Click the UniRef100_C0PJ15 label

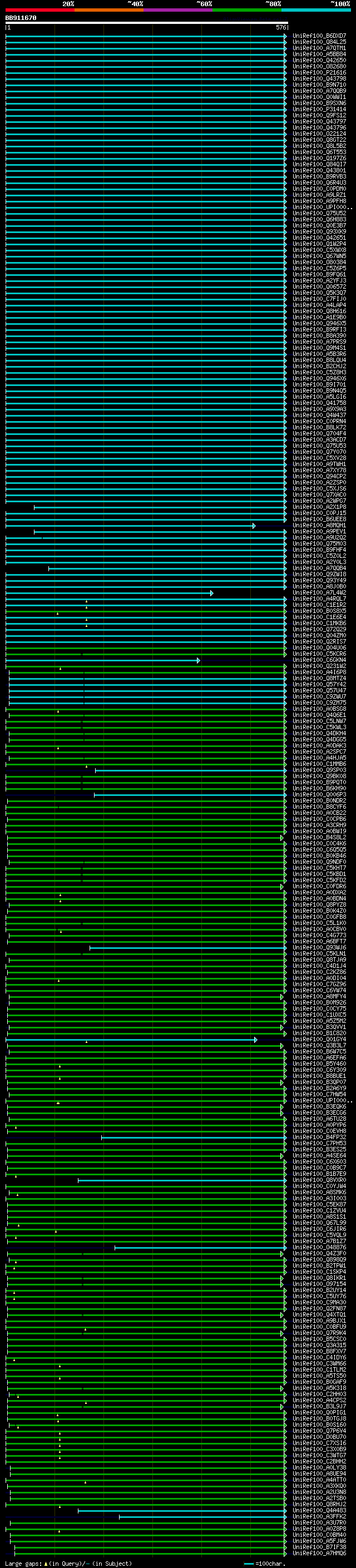pyautogui.click(x=319, y=513)
